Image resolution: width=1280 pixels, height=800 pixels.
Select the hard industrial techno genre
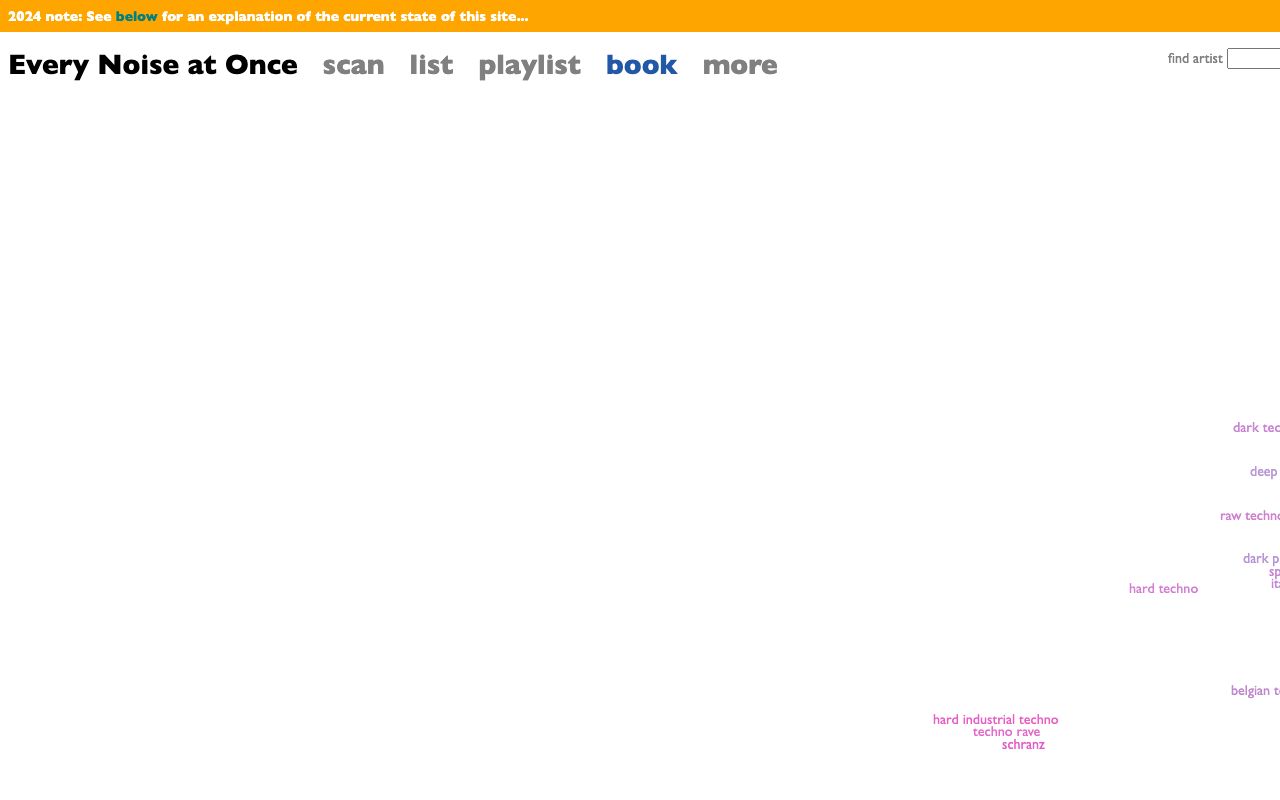point(995,719)
